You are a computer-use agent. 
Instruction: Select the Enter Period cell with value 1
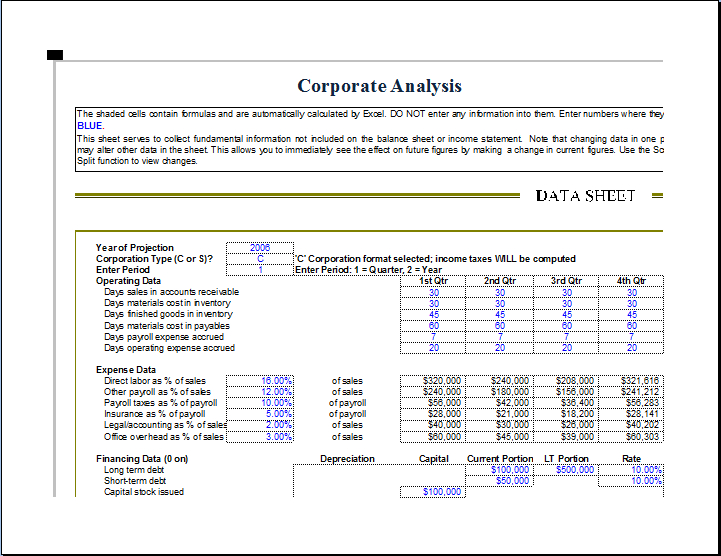(x=260, y=270)
